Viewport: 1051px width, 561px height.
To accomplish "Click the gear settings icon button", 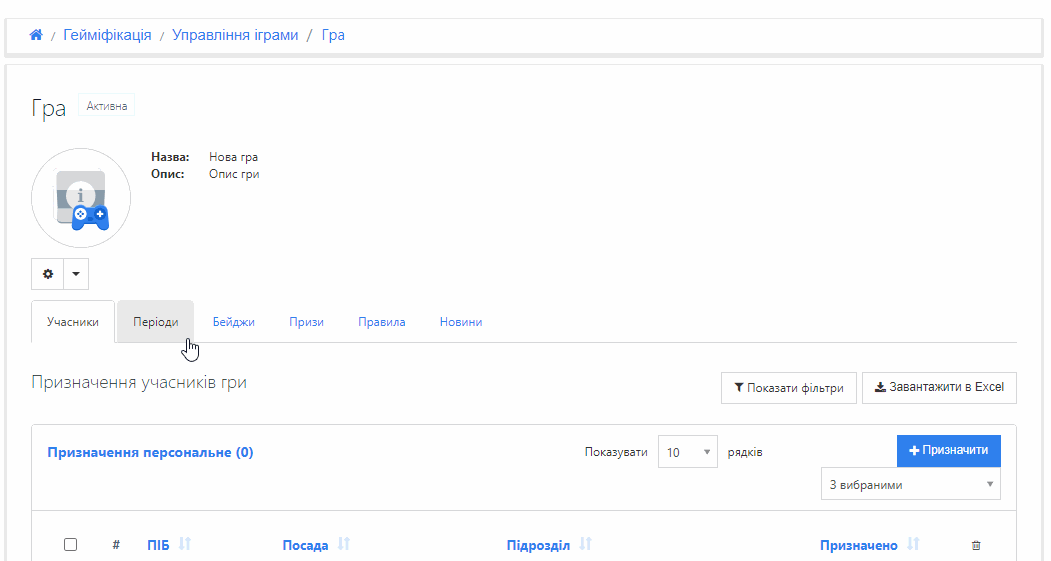I will (x=47, y=273).
